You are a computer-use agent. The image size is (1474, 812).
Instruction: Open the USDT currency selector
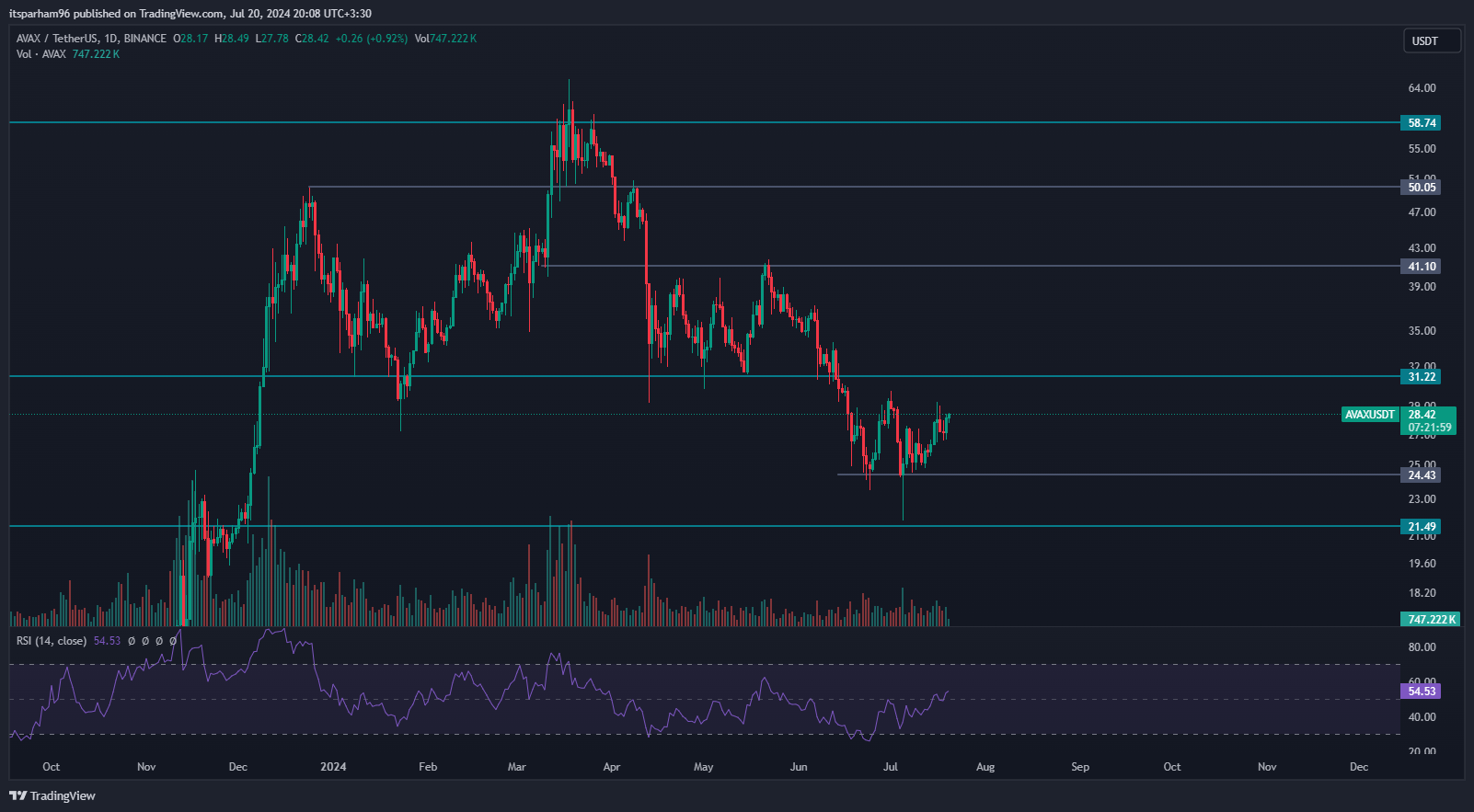click(1433, 40)
